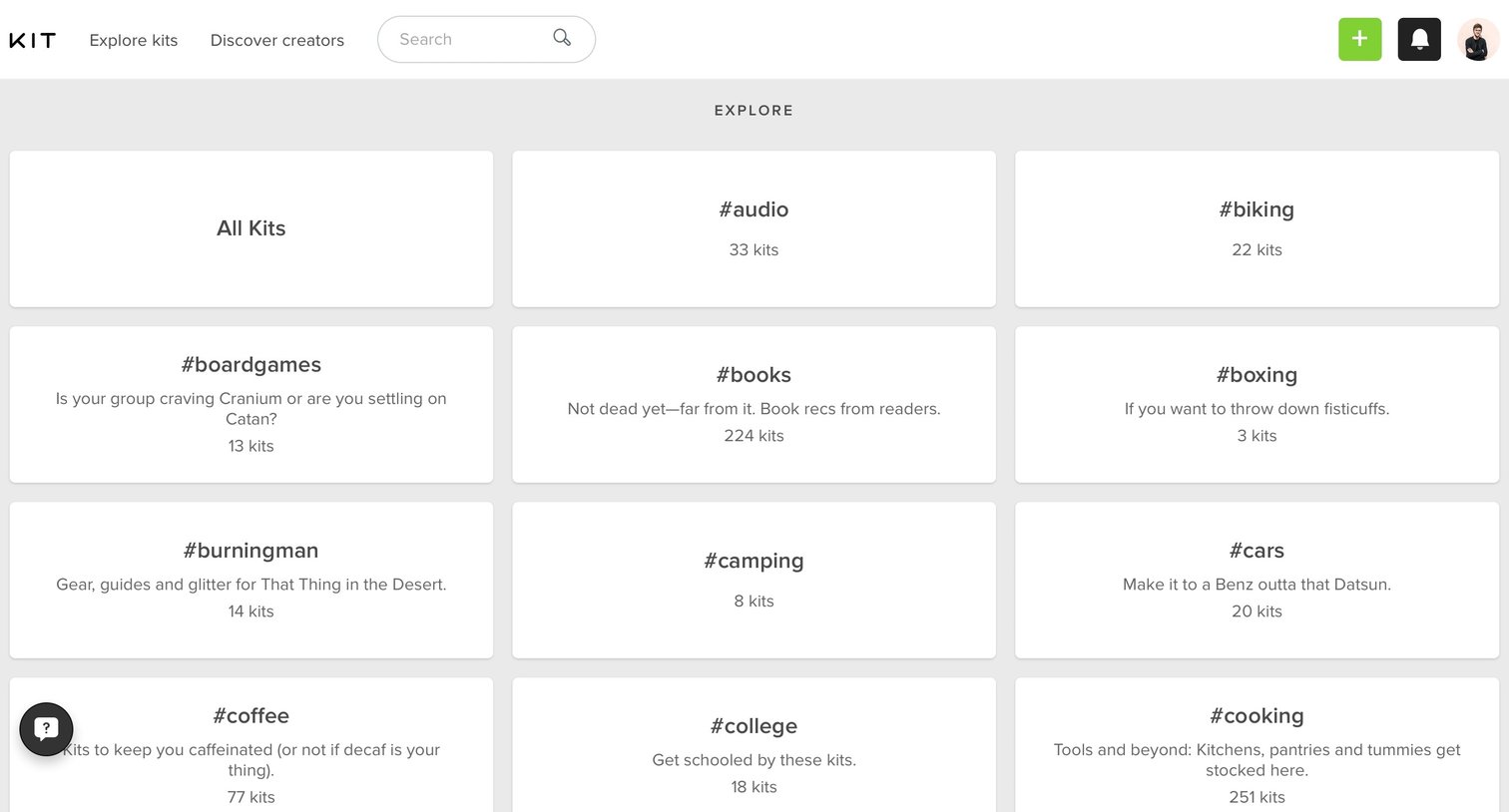Click the green plus add button
The width and height of the screenshot is (1509, 812).
[1359, 39]
